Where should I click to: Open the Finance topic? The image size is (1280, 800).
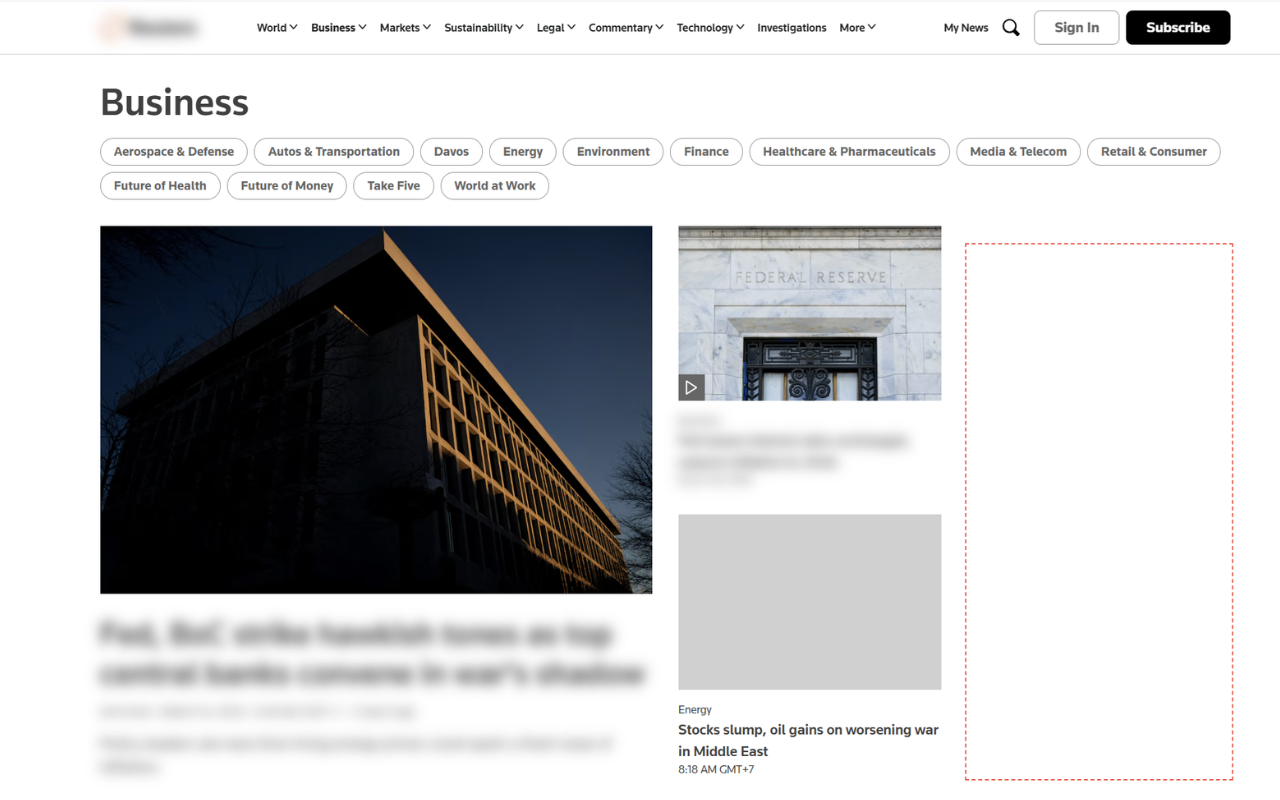tap(706, 152)
